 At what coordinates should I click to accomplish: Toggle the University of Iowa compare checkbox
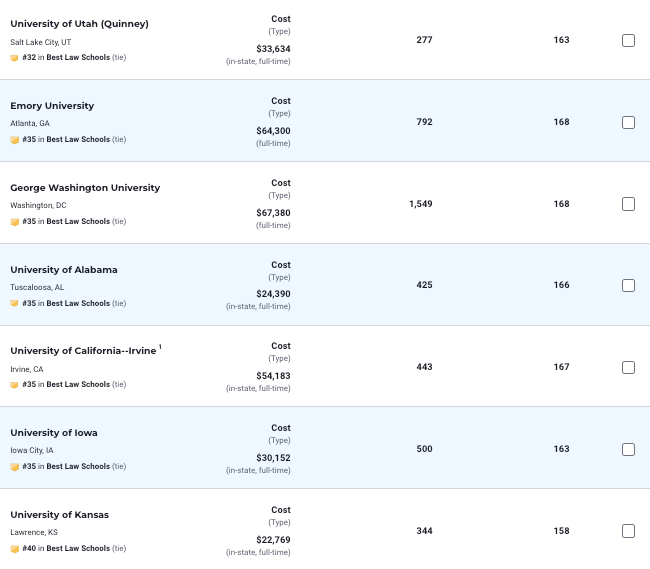click(x=628, y=449)
